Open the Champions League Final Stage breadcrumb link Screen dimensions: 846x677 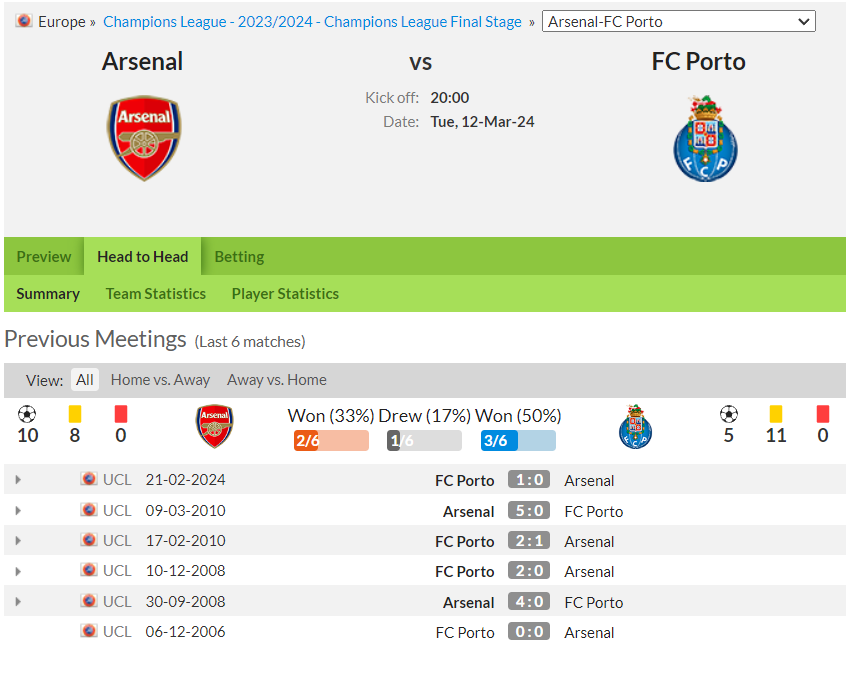click(312, 22)
